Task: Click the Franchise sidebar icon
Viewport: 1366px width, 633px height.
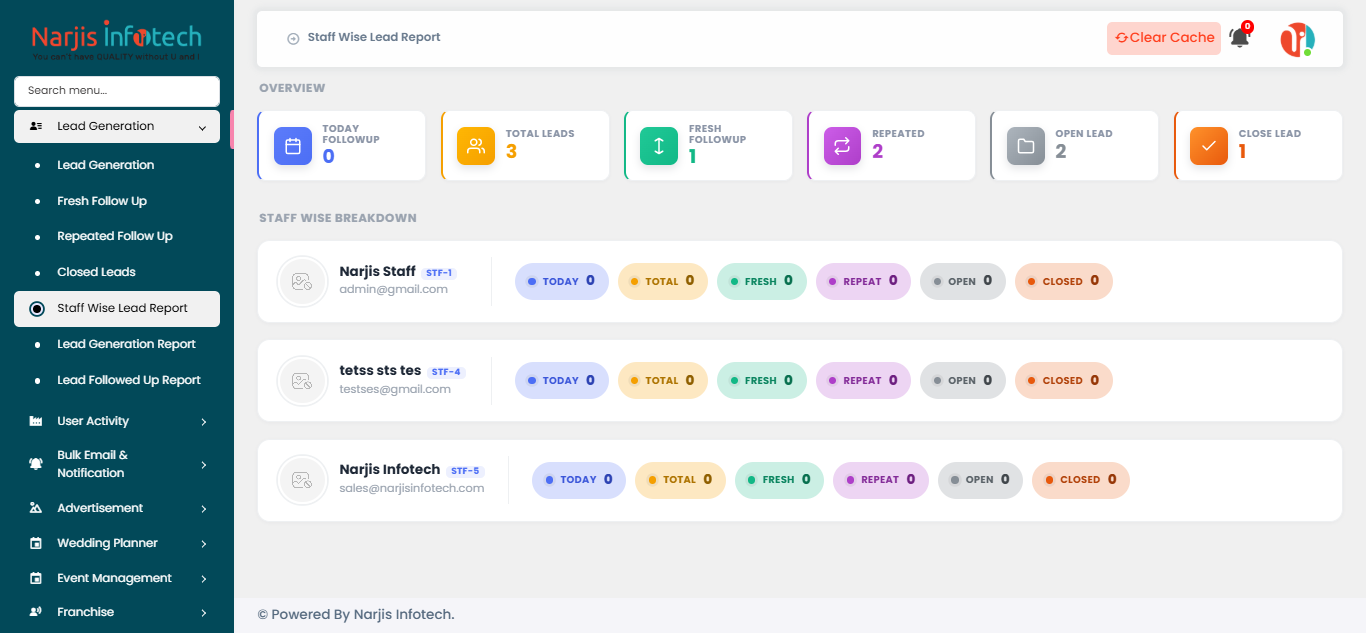Action: [x=36, y=612]
